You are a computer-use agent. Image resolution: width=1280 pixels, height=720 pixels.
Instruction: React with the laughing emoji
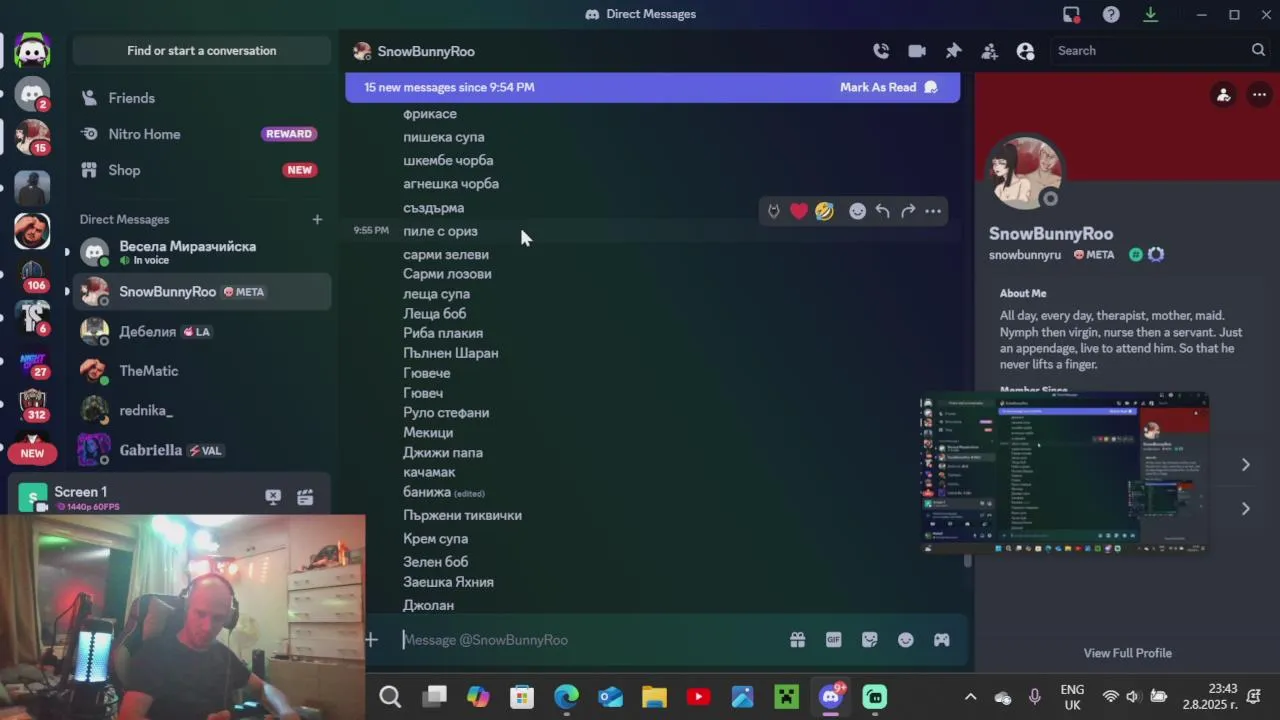pyautogui.click(x=824, y=211)
